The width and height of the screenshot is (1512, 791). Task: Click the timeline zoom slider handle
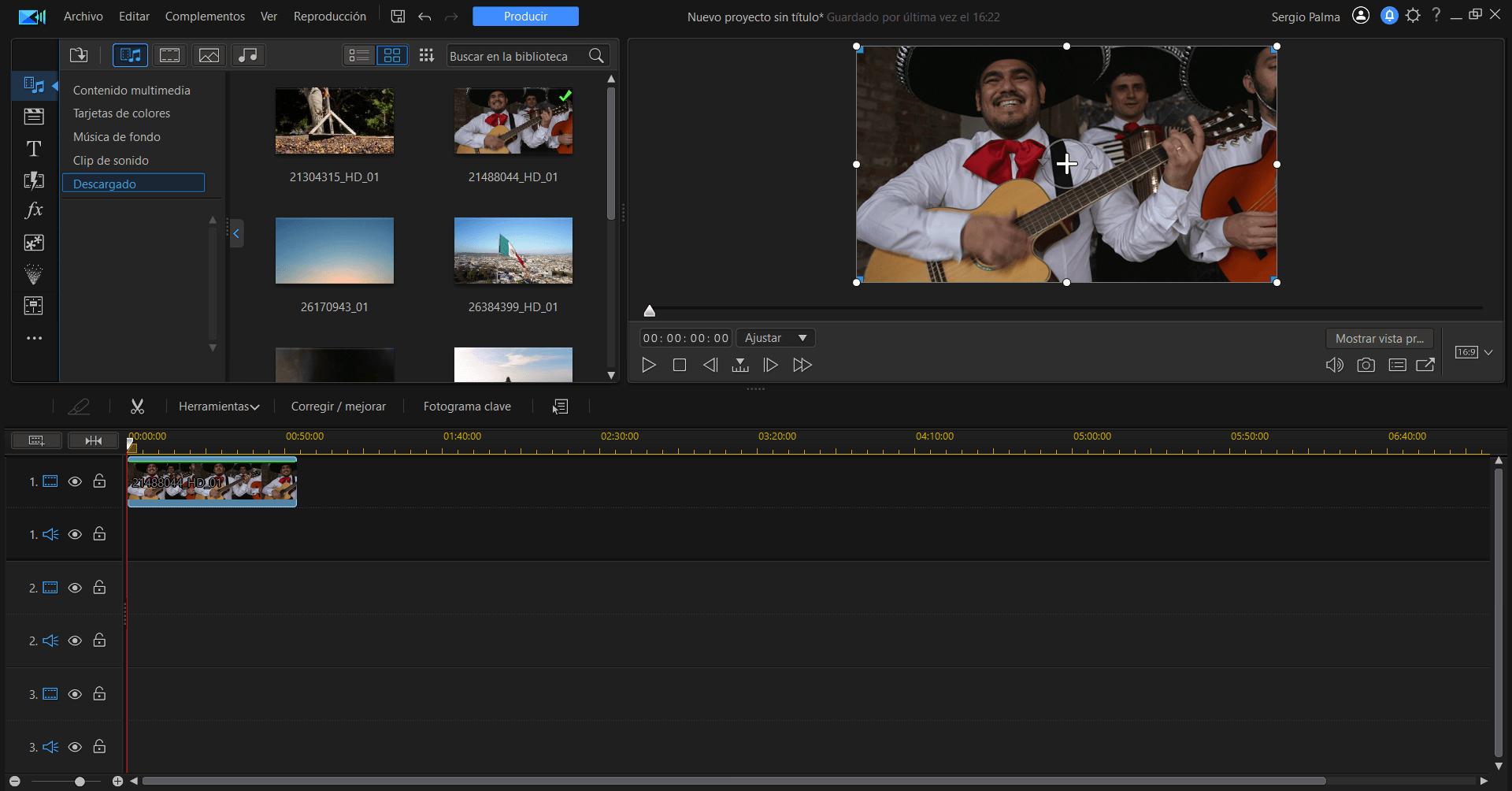(80, 781)
